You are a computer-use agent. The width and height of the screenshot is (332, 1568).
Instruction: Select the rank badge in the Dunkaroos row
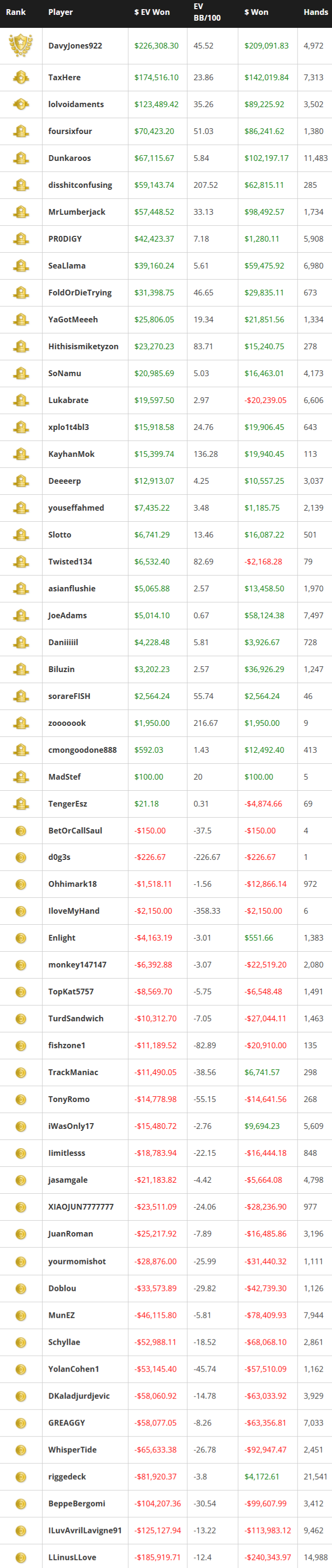[21, 158]
